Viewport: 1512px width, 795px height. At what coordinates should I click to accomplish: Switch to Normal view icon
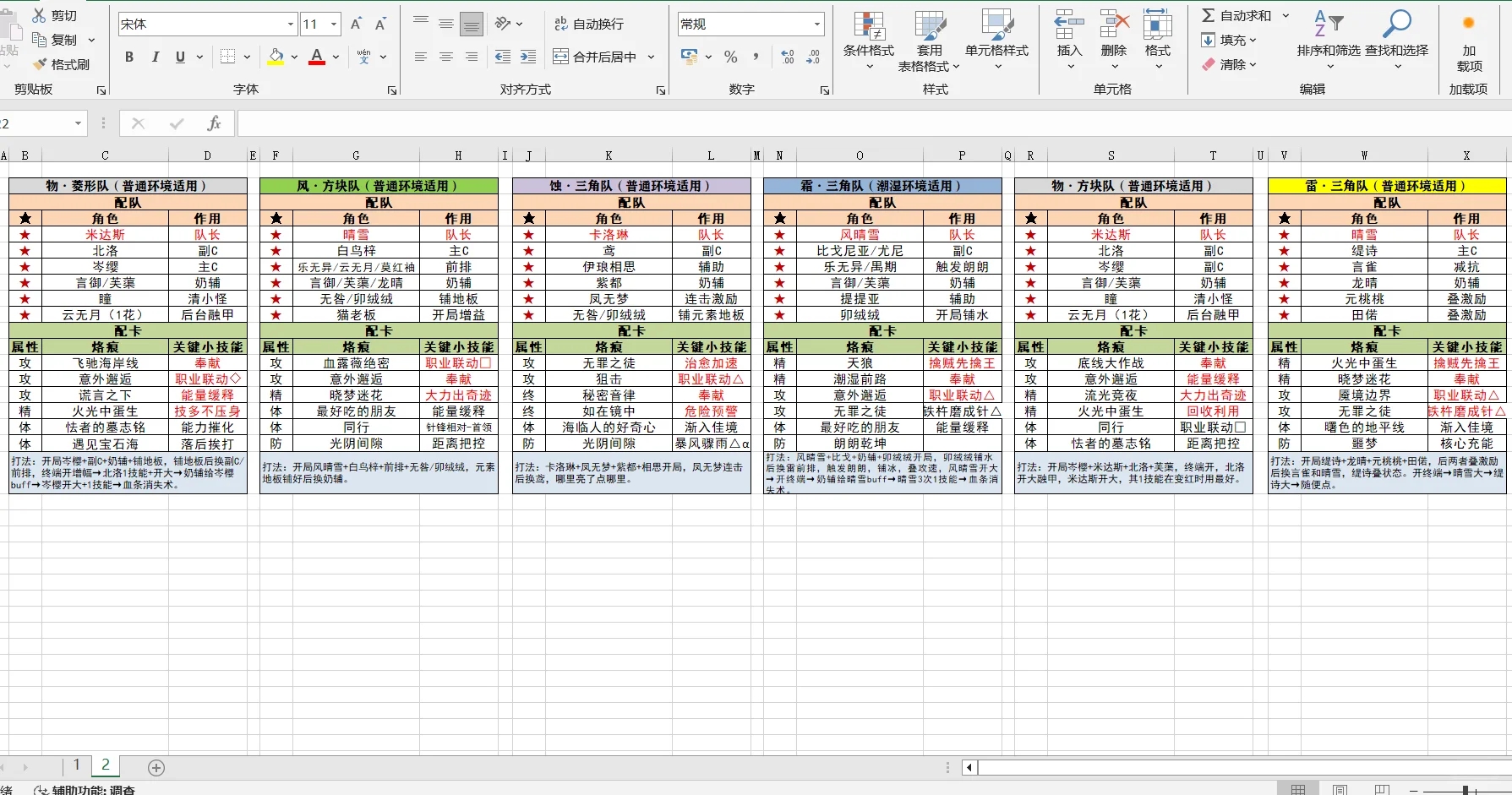(x=1298, y=790)
